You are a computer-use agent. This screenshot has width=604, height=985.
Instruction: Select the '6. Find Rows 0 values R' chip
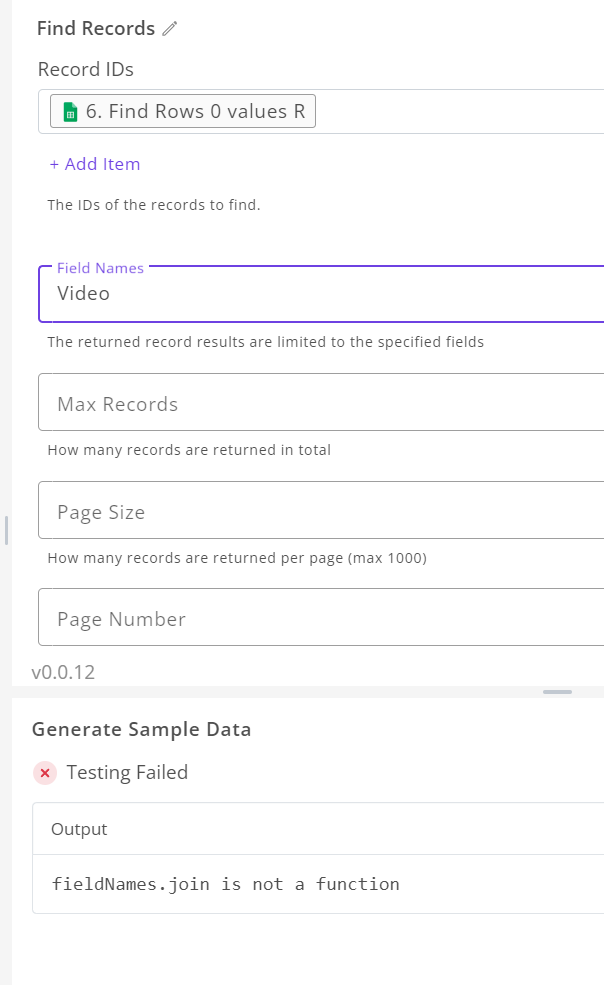[183, 111]
